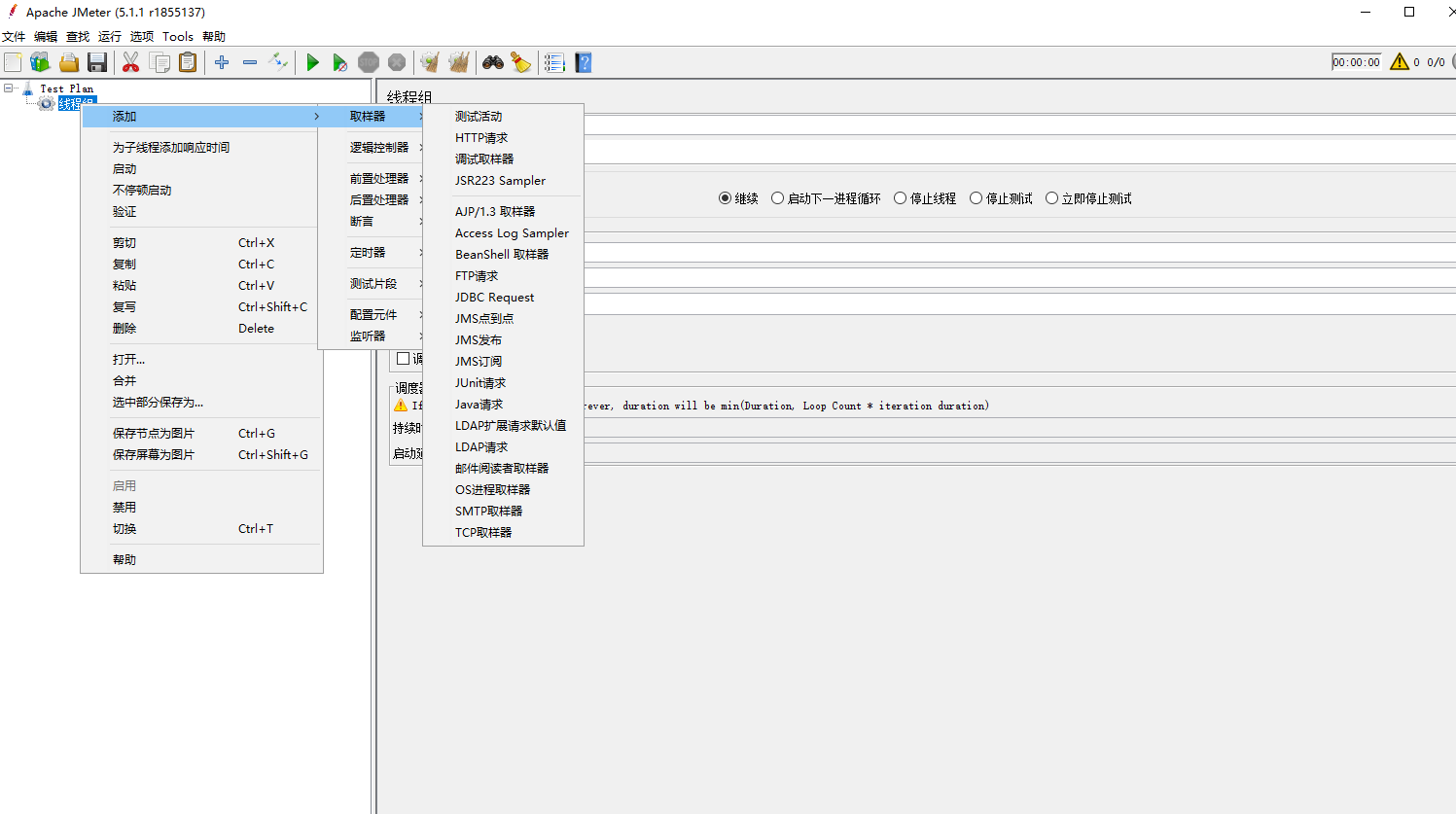Image resolution: width=1456 pixels, height=814 pixels.
Task: Click the blue plus Expand All icon
Action: tap(222, 62)
